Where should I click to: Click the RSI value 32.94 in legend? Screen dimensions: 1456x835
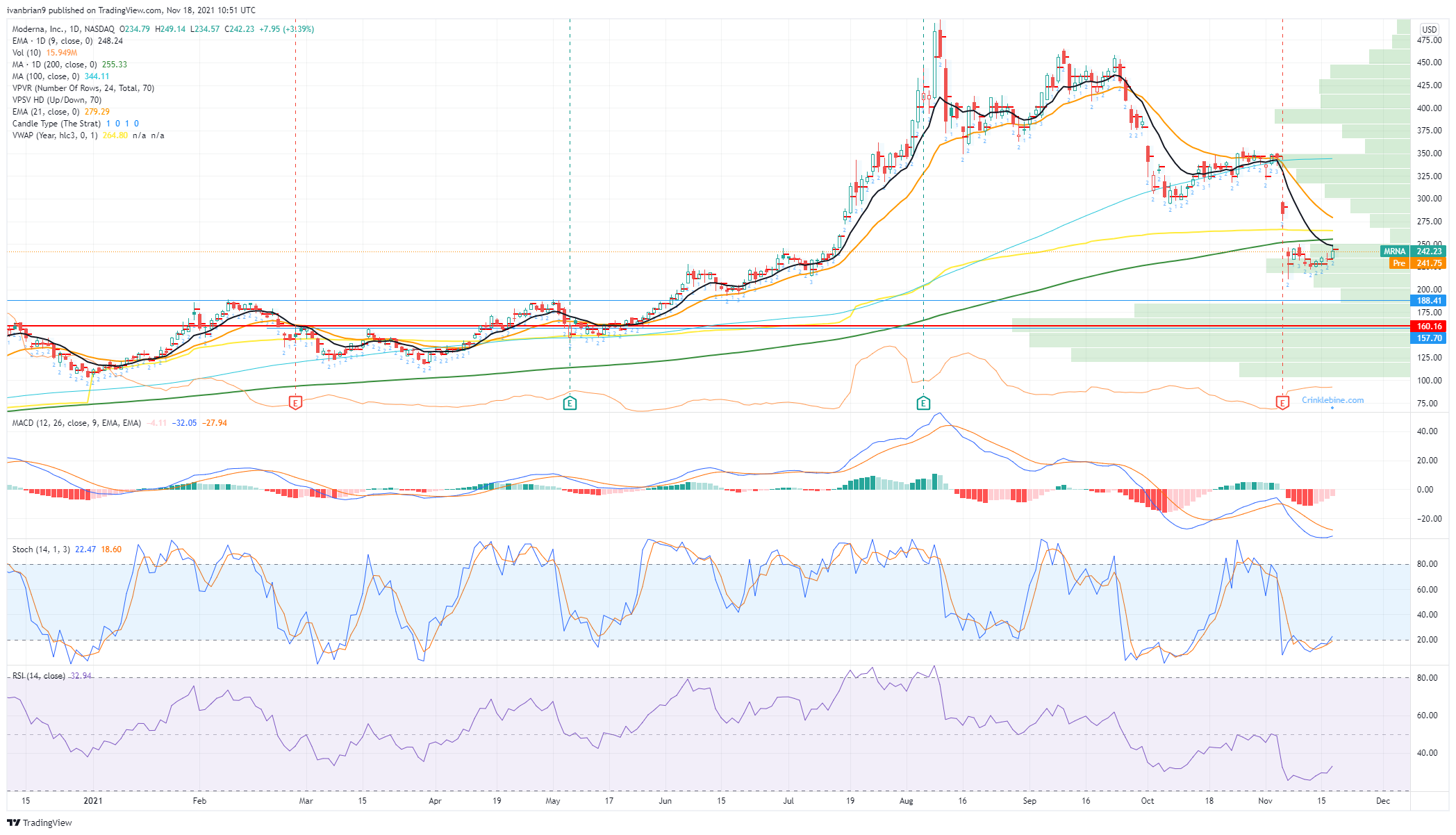(x=80, y=676)
